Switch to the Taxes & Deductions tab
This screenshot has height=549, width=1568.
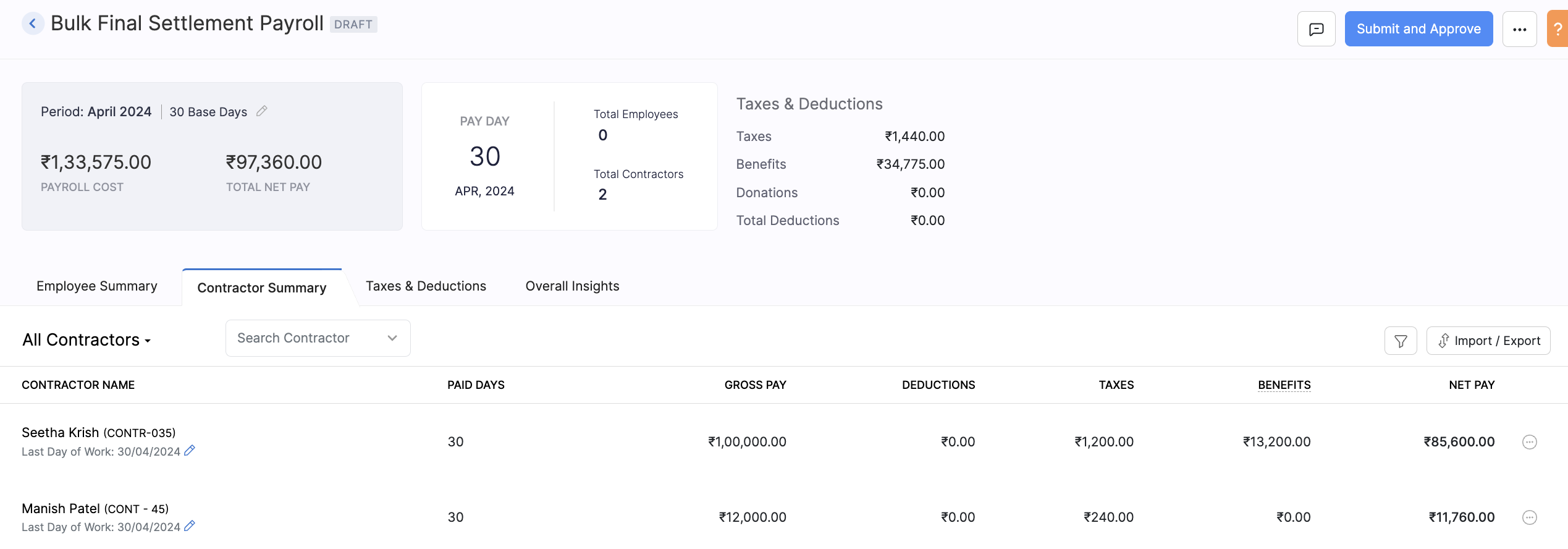[x=426, y=286]
